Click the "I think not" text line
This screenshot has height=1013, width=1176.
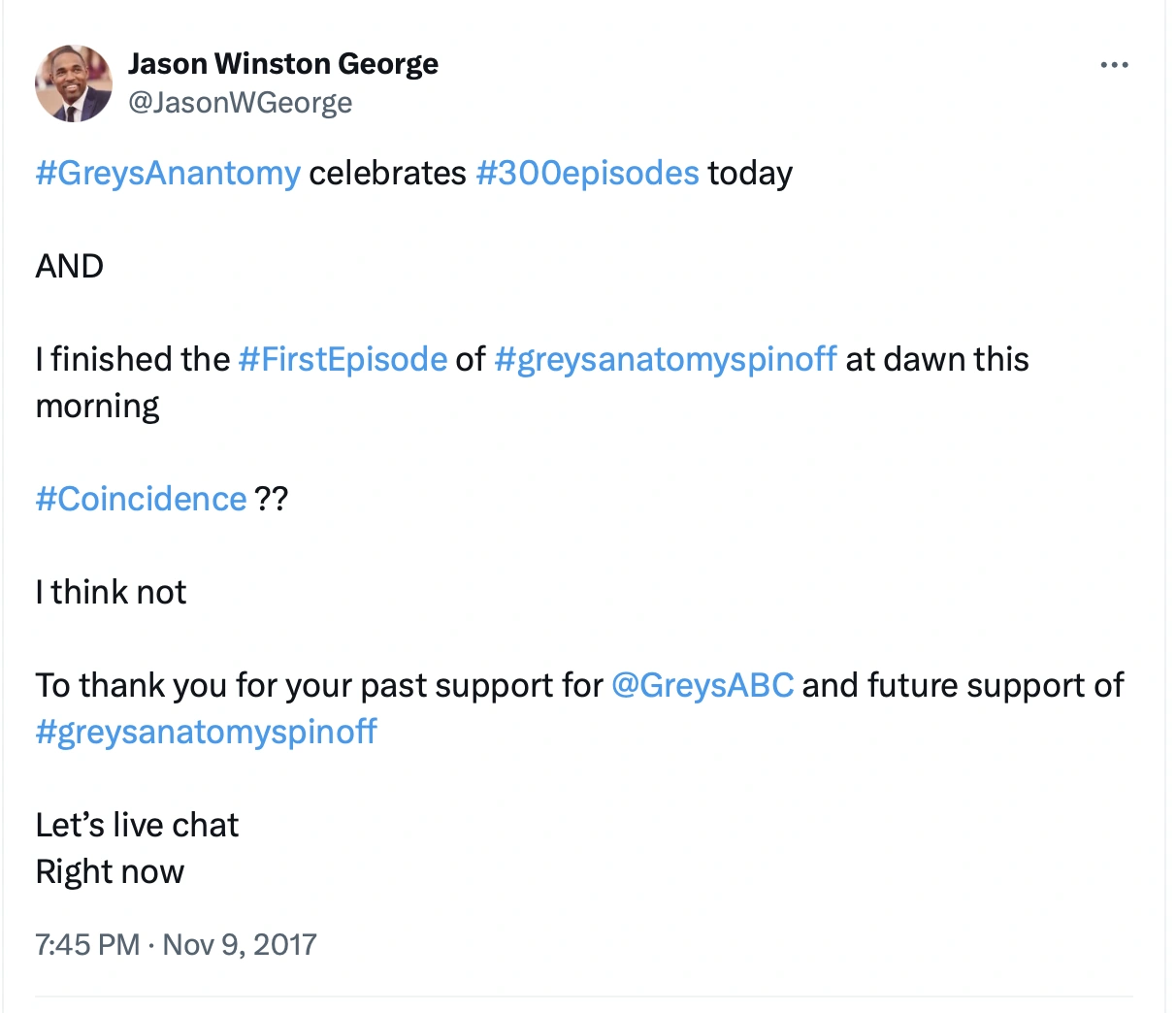coord(111,592)
